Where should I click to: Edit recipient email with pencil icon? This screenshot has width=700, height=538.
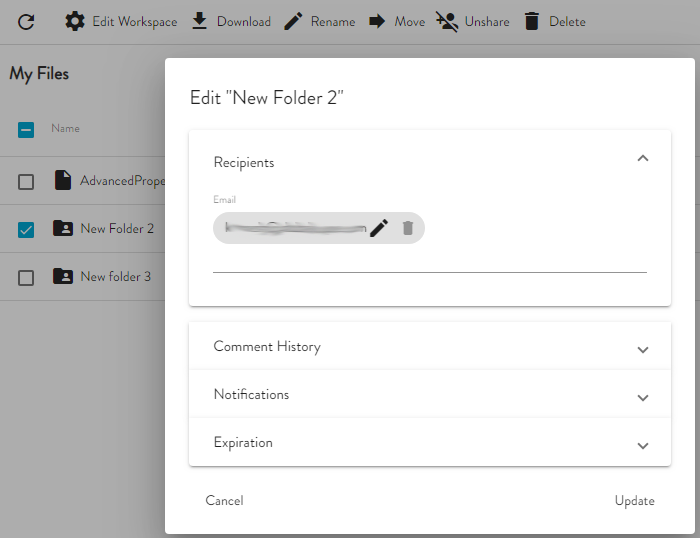[379, 228]
